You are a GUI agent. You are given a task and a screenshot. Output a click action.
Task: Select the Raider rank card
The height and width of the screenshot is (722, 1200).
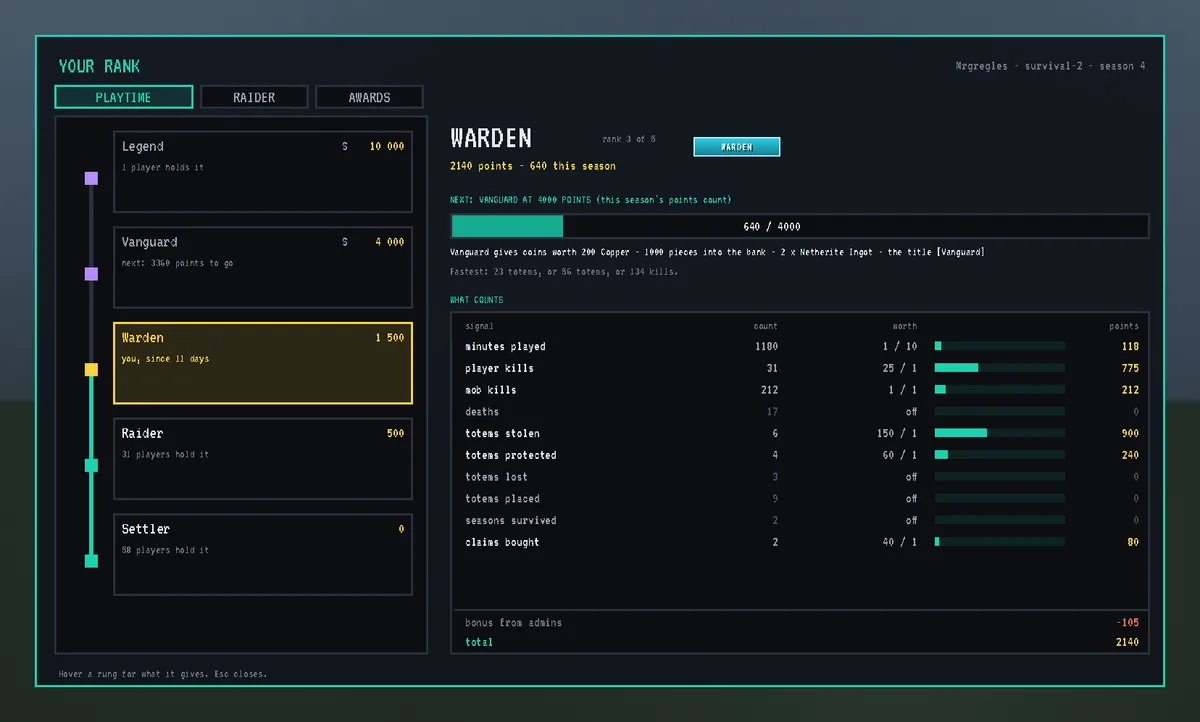coord(263,459)
